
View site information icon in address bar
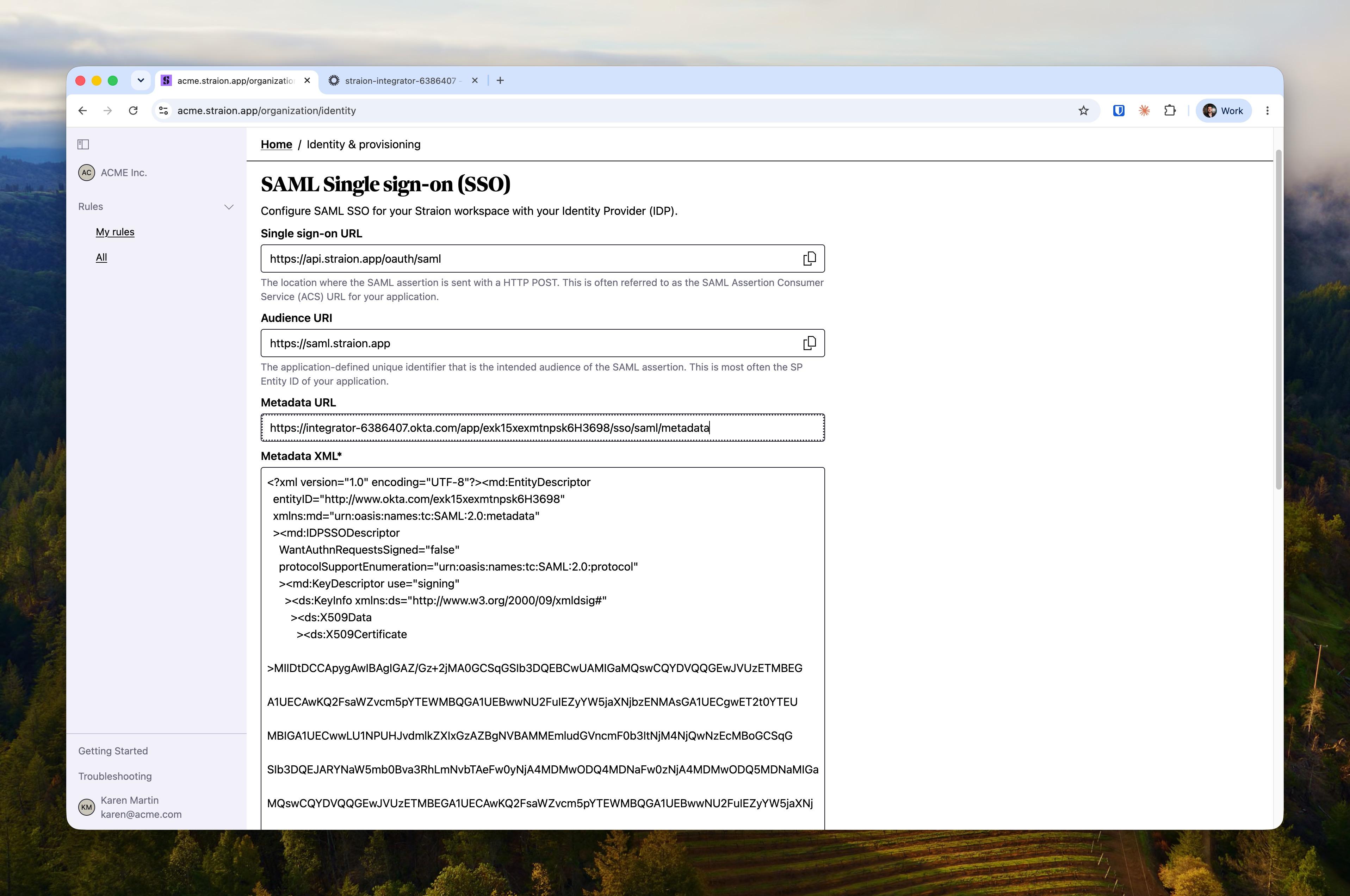point(163,111)
